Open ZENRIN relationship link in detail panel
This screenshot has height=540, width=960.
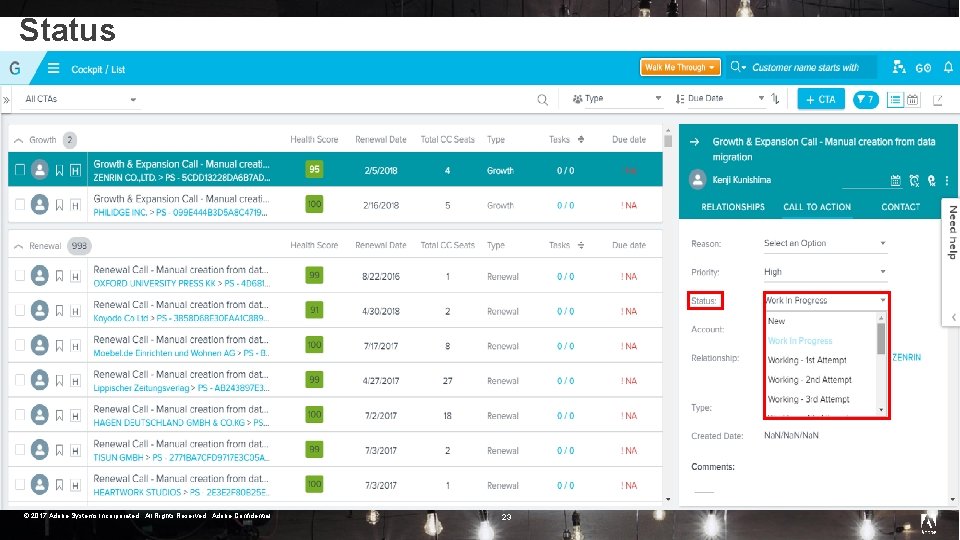click(906, 358)
